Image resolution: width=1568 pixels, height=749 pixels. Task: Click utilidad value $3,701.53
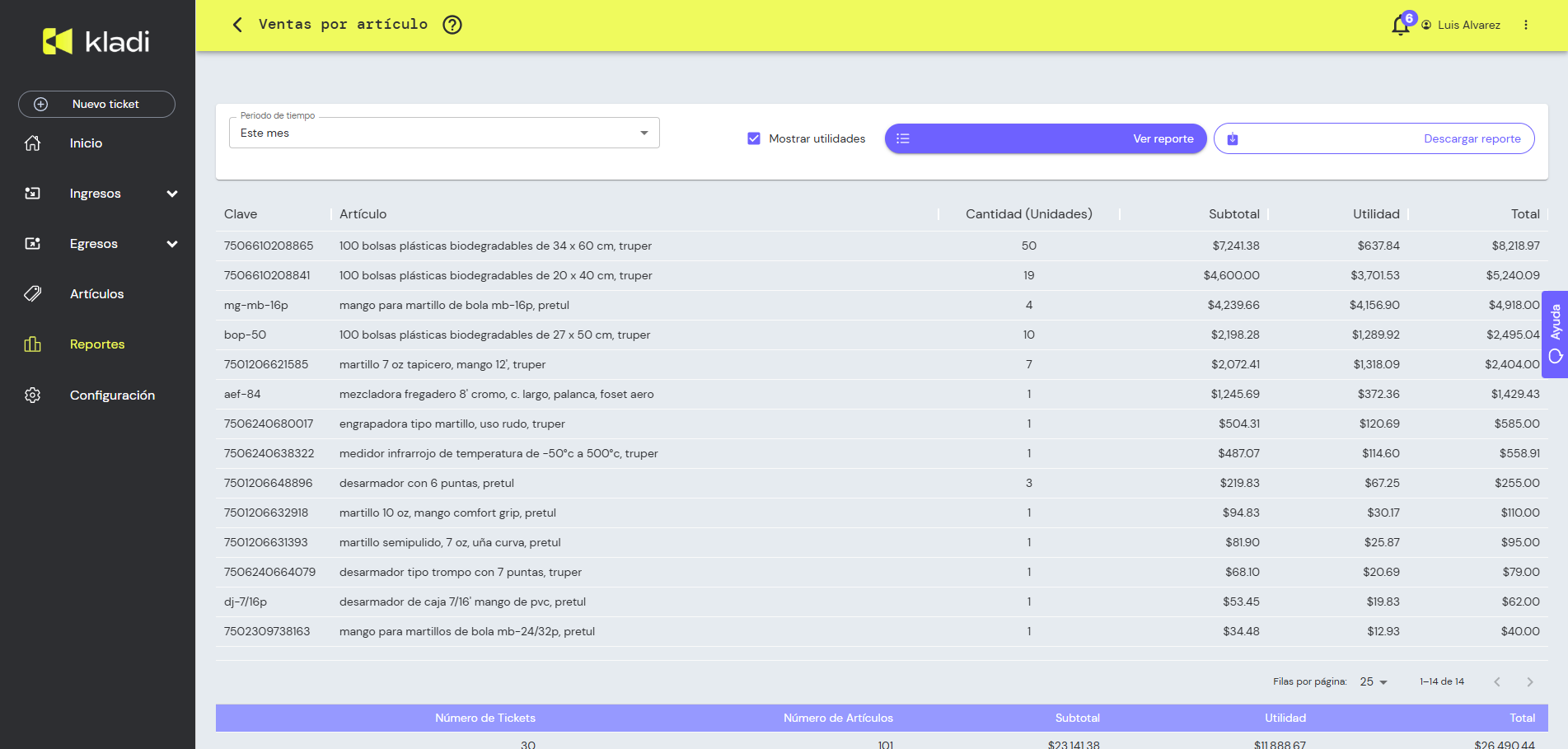pyautogui.click(x=1374, y=275)
